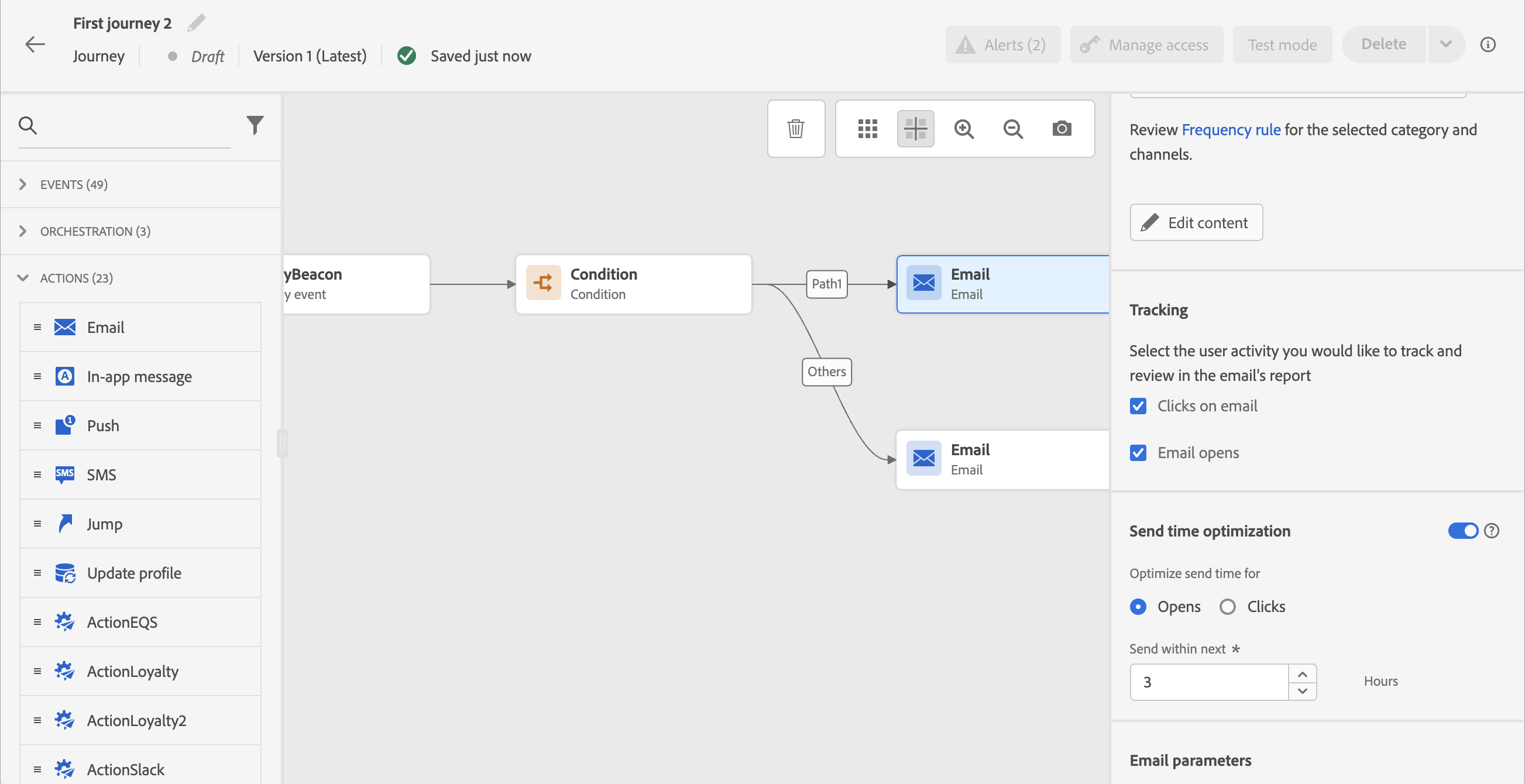This screenshot has width=1525, height=784.
Task: Select the Update profile action item
Action: (134, 573)
